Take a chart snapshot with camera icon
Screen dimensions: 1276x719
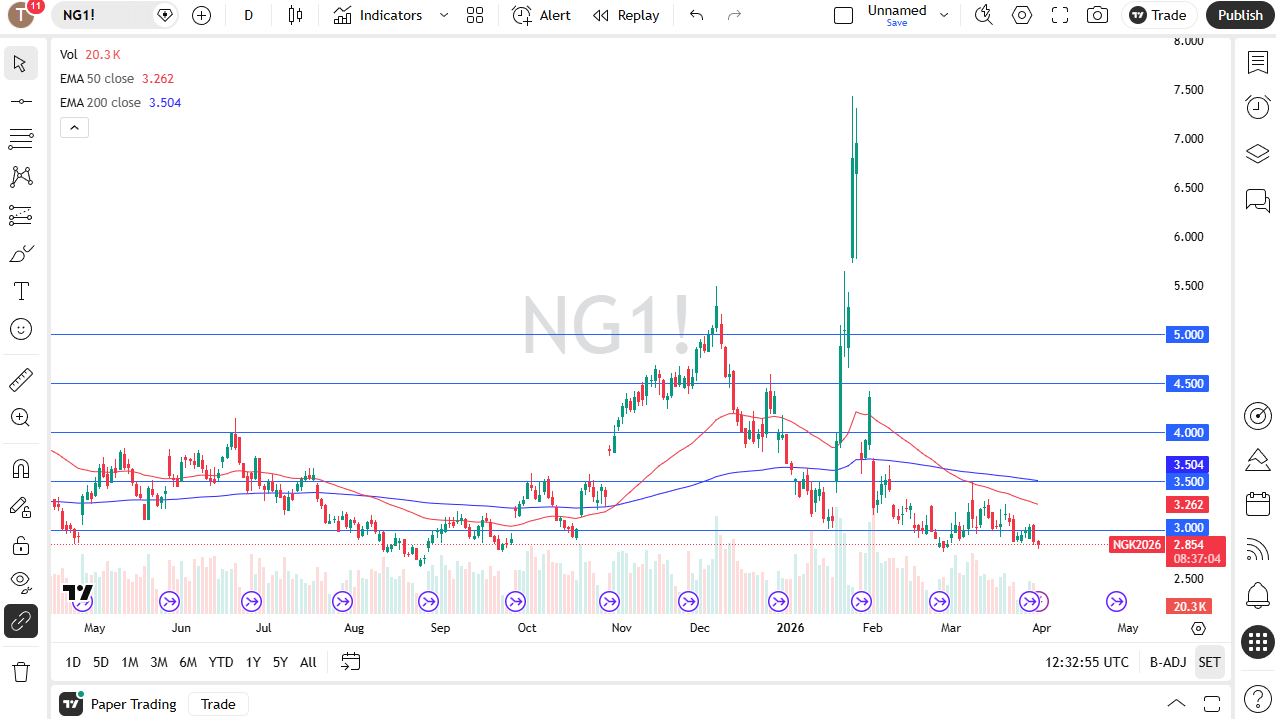click(1098, 15)
